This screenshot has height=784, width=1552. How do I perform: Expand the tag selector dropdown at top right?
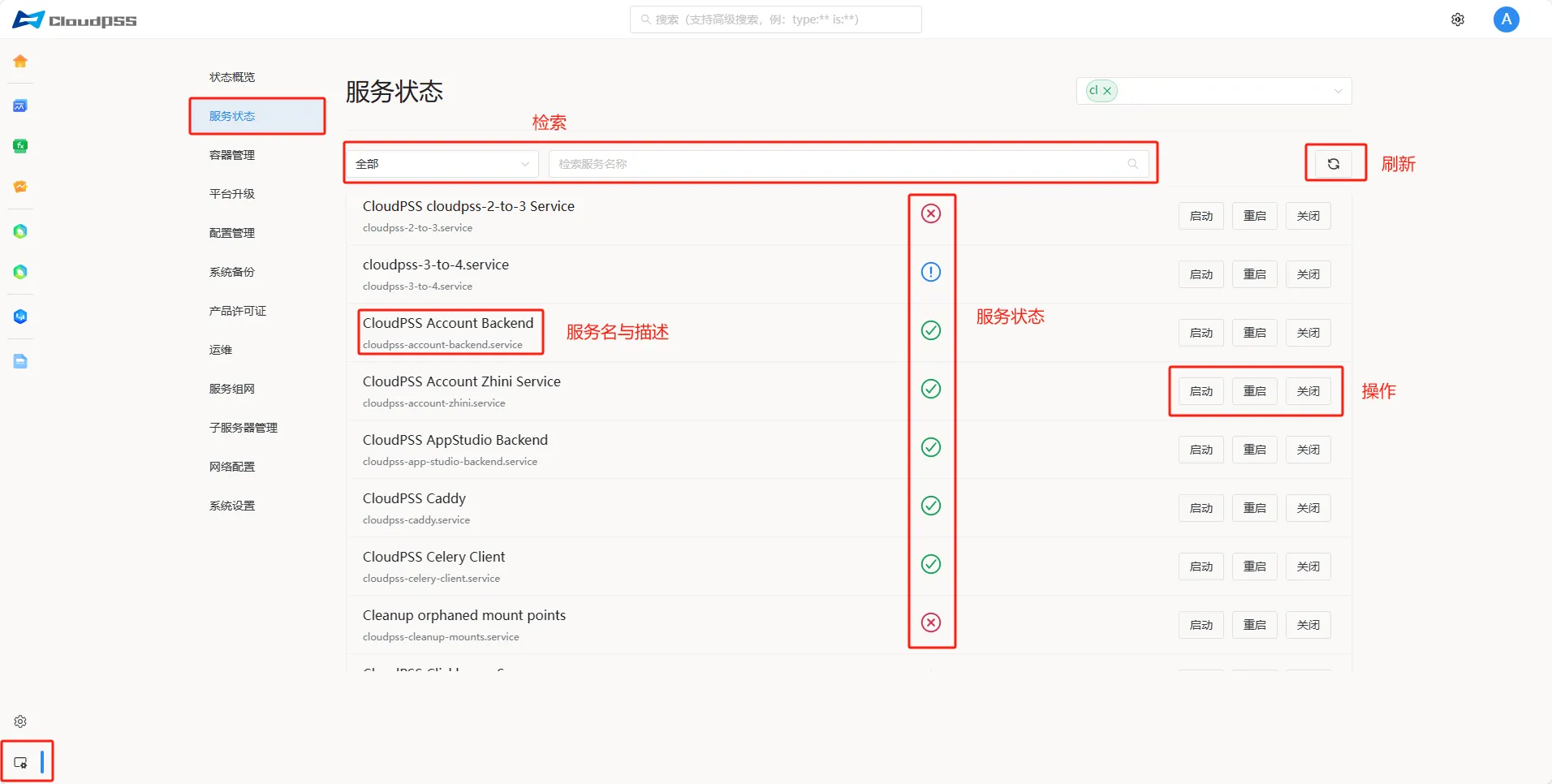click(1338, 91)
